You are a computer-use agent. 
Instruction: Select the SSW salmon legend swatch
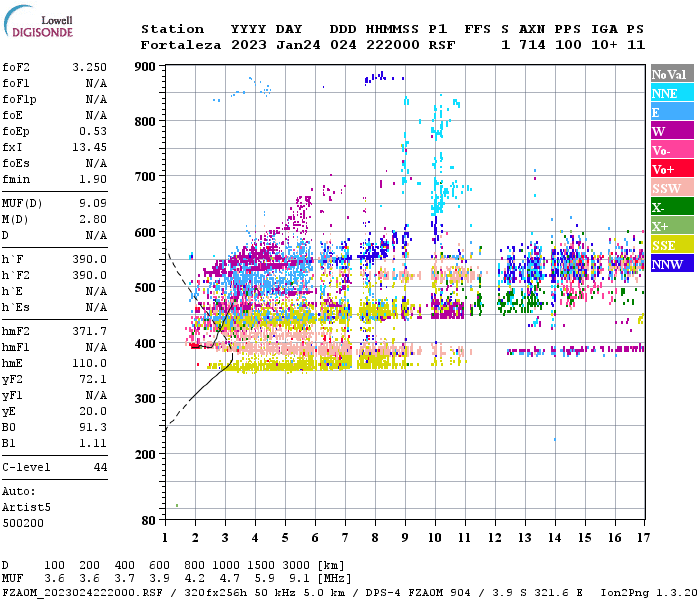tap(672, 187)
